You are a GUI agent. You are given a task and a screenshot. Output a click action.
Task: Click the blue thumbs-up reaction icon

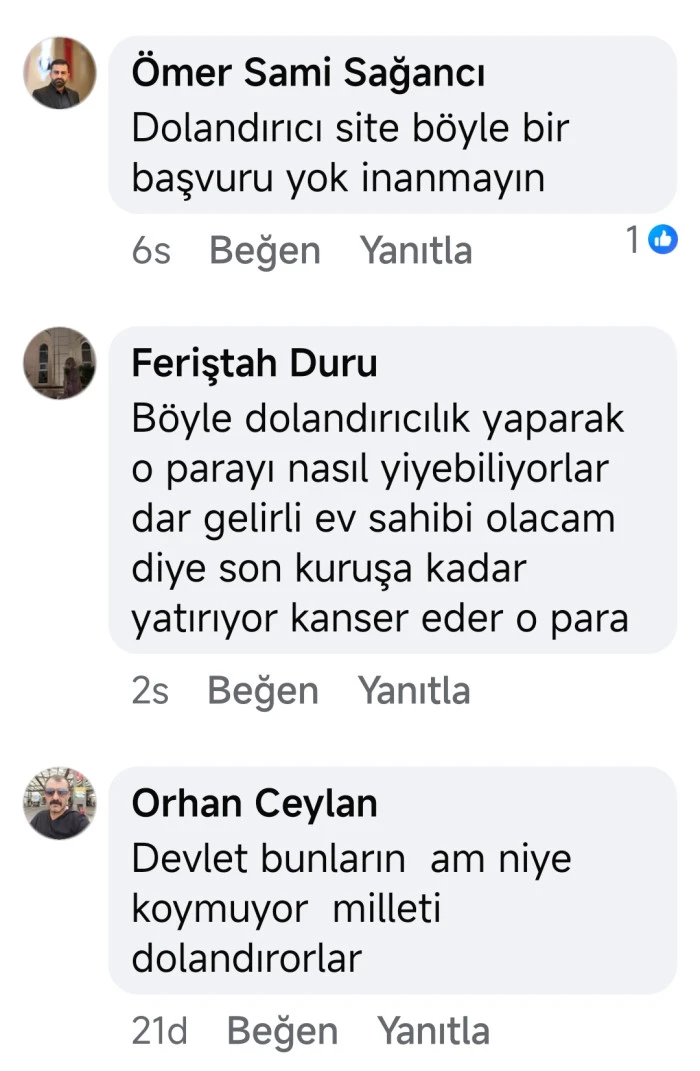tap(663, 239)
